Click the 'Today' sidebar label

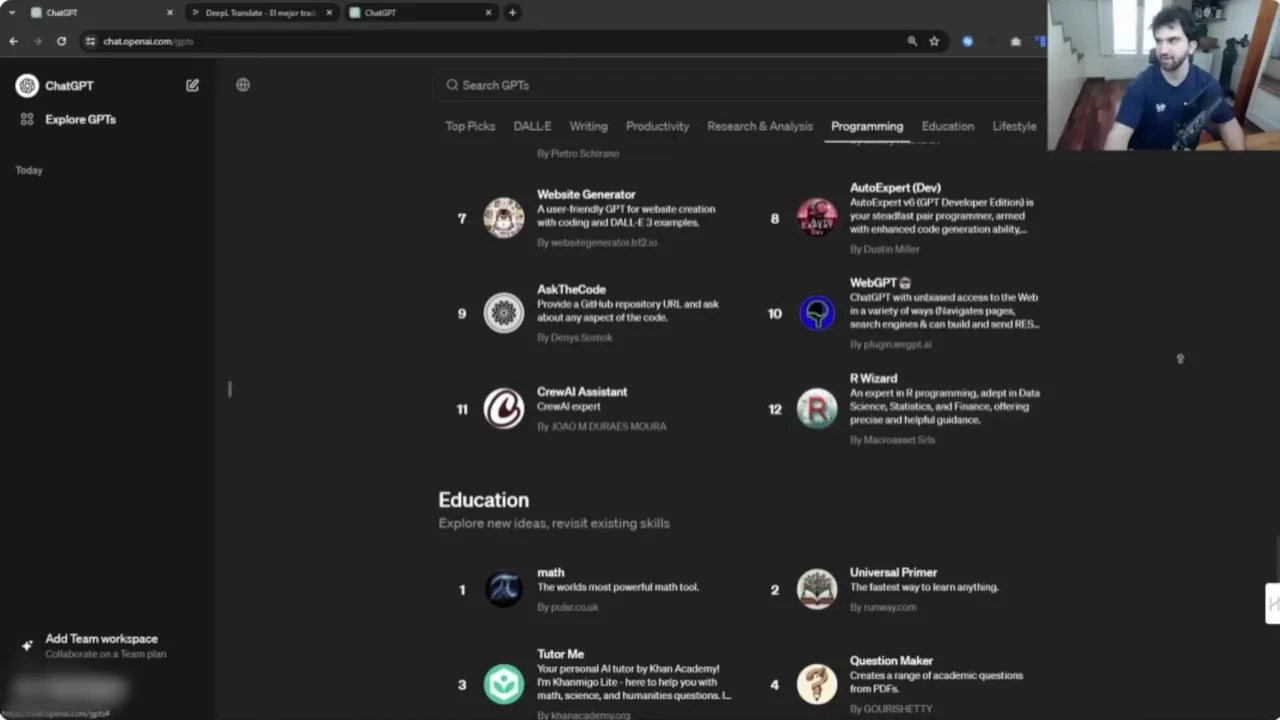click(x=29, y=170)
